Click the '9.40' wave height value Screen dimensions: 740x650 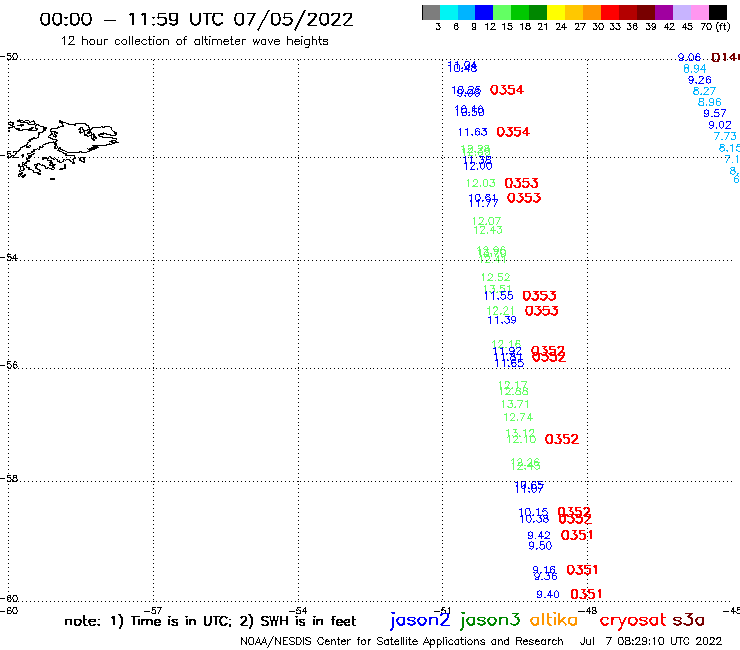pyautogui.click(x=548, y=594)
